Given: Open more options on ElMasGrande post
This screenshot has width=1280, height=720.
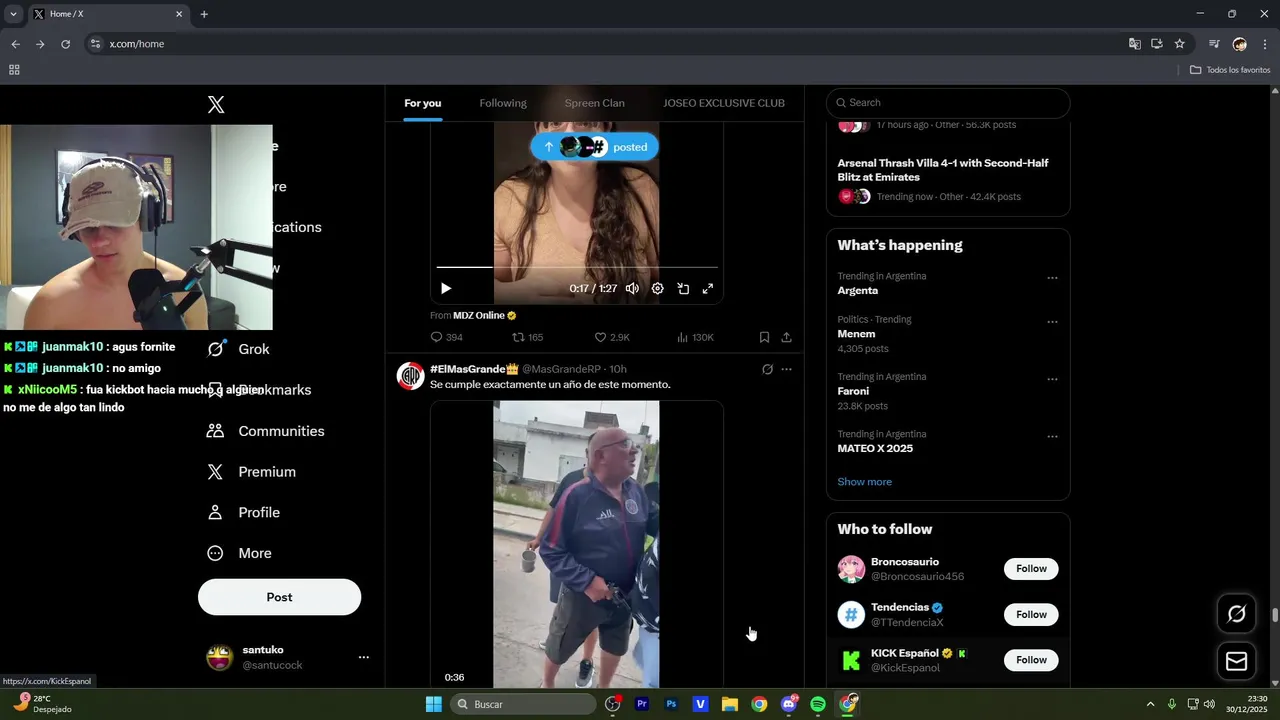Looking at the screenshot, I should (x=787, y=369).
